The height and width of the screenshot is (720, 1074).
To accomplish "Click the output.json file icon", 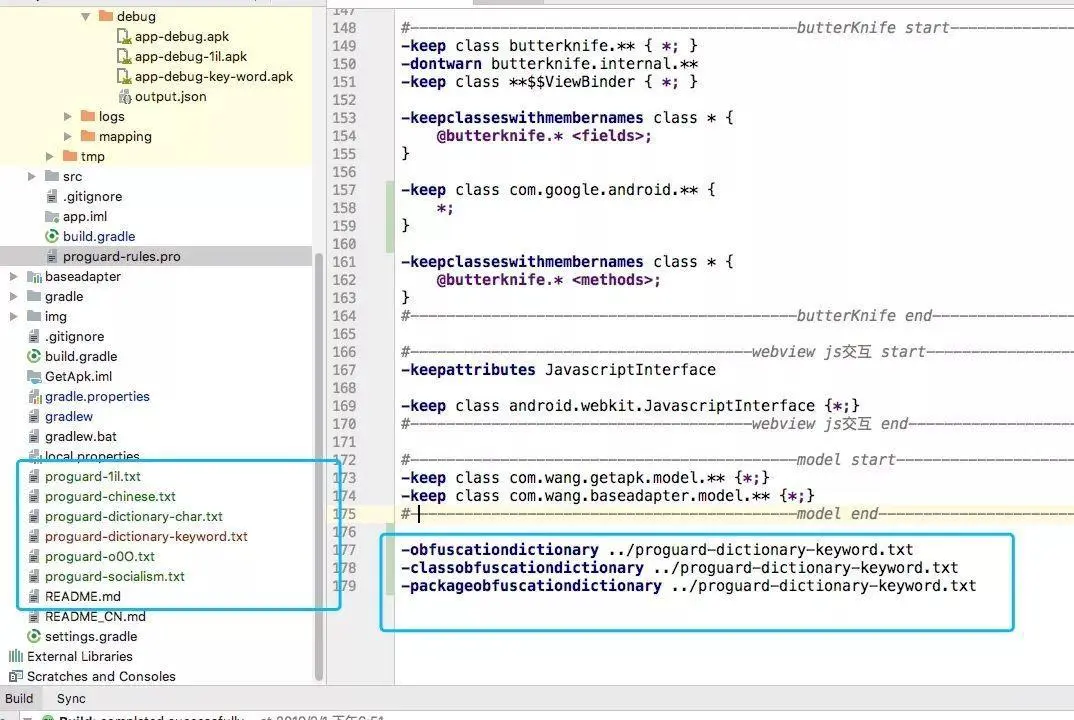I will [125, 97].
